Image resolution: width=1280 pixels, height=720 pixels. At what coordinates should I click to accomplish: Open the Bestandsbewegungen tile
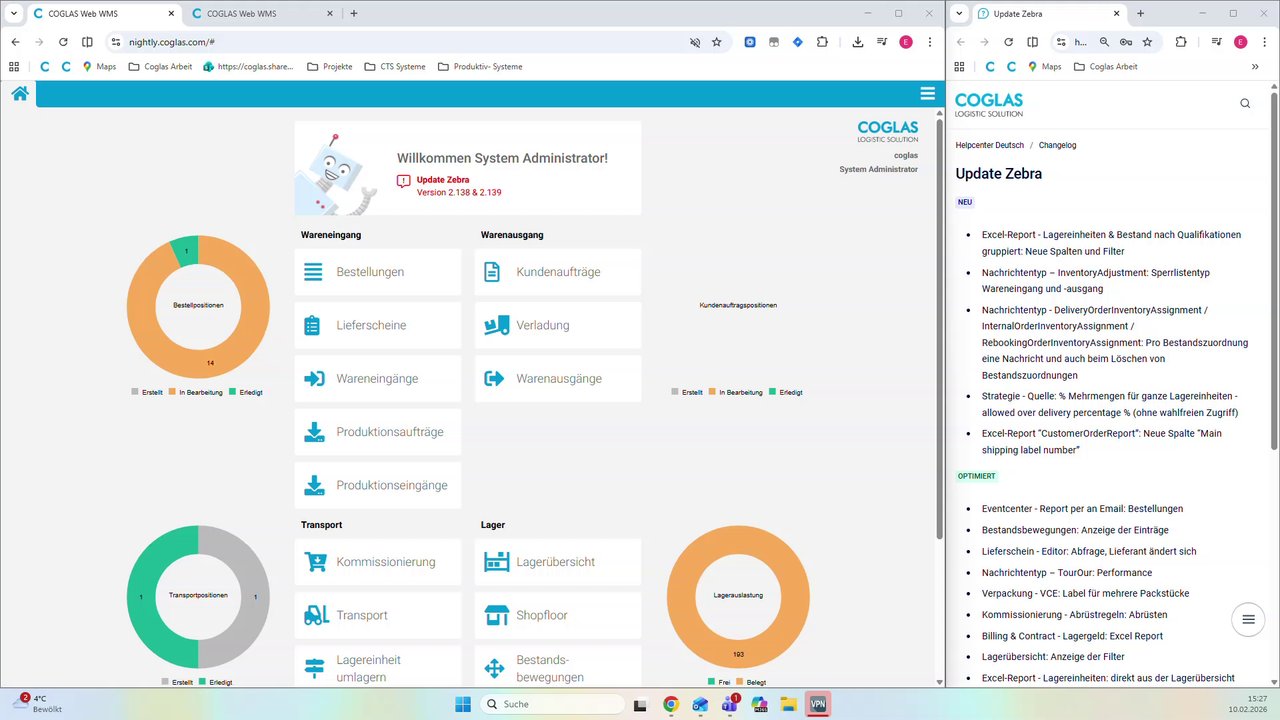click(x=558, y=667)
